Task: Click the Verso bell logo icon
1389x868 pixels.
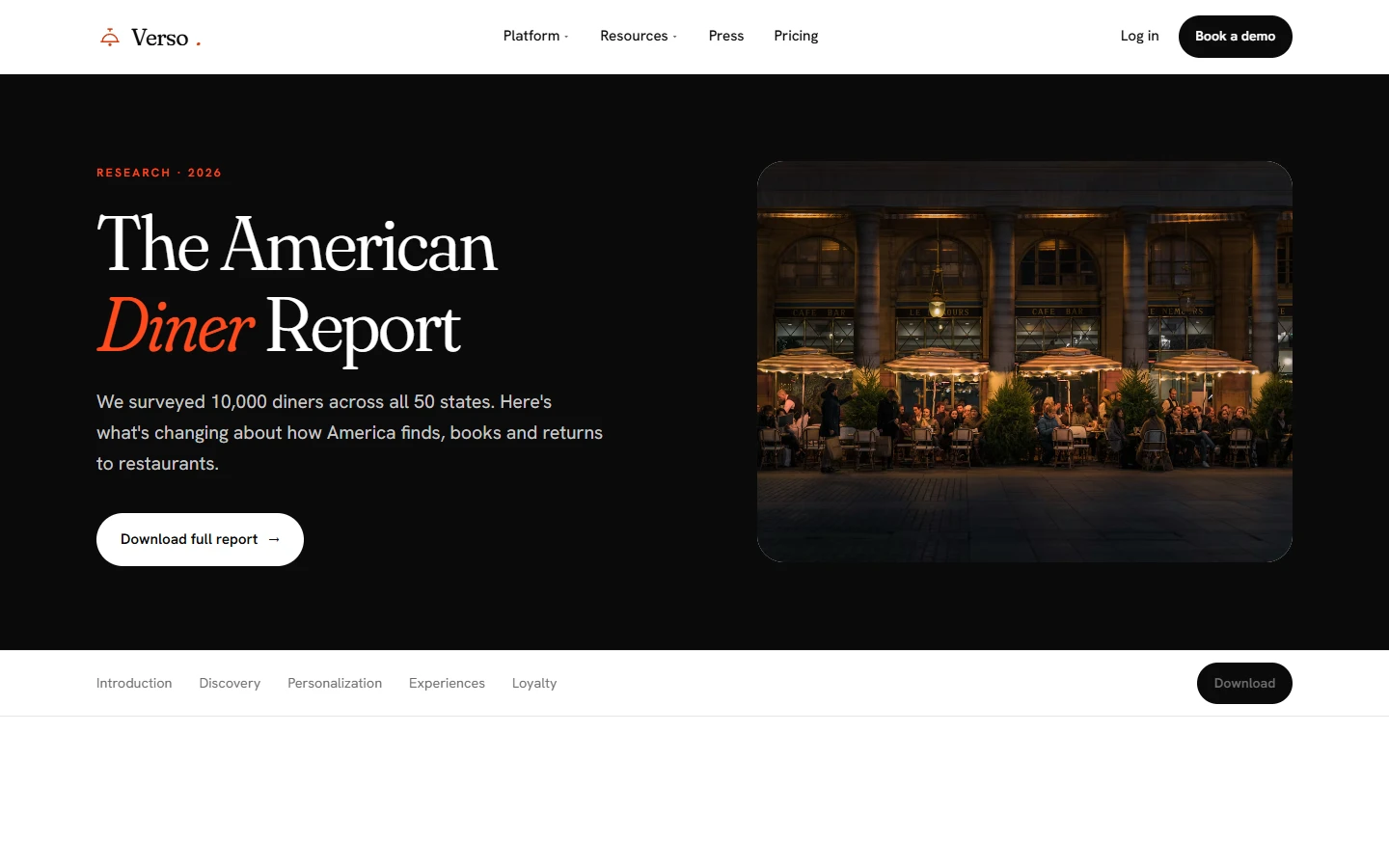Action: (x=110, y=37)
